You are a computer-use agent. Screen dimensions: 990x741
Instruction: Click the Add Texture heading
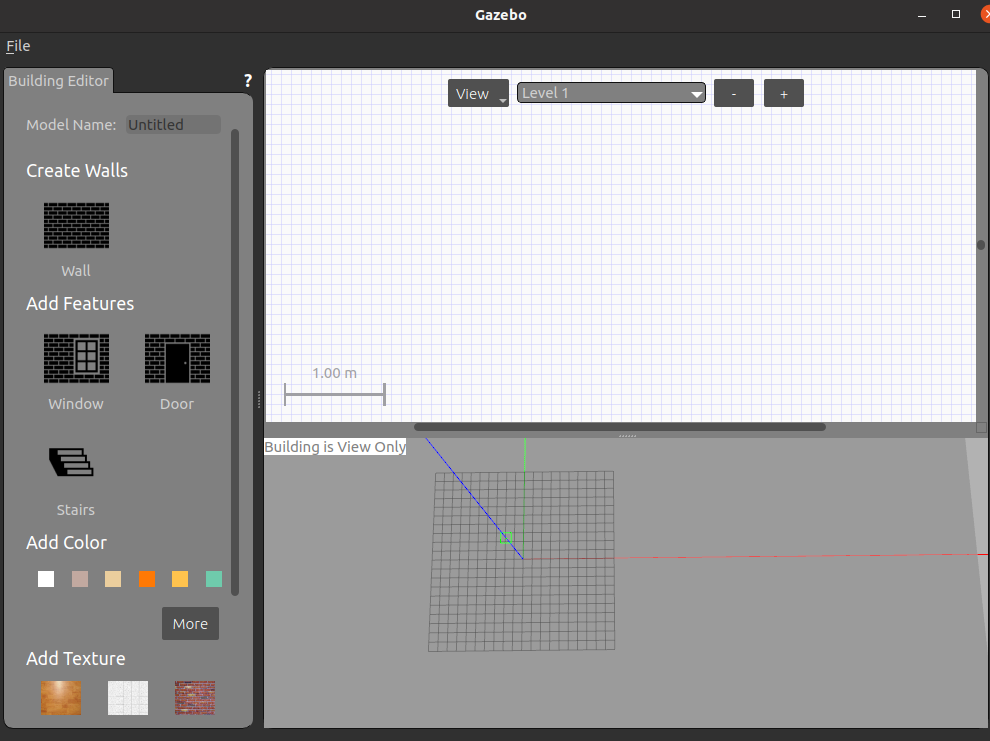(x=76, y=658)
